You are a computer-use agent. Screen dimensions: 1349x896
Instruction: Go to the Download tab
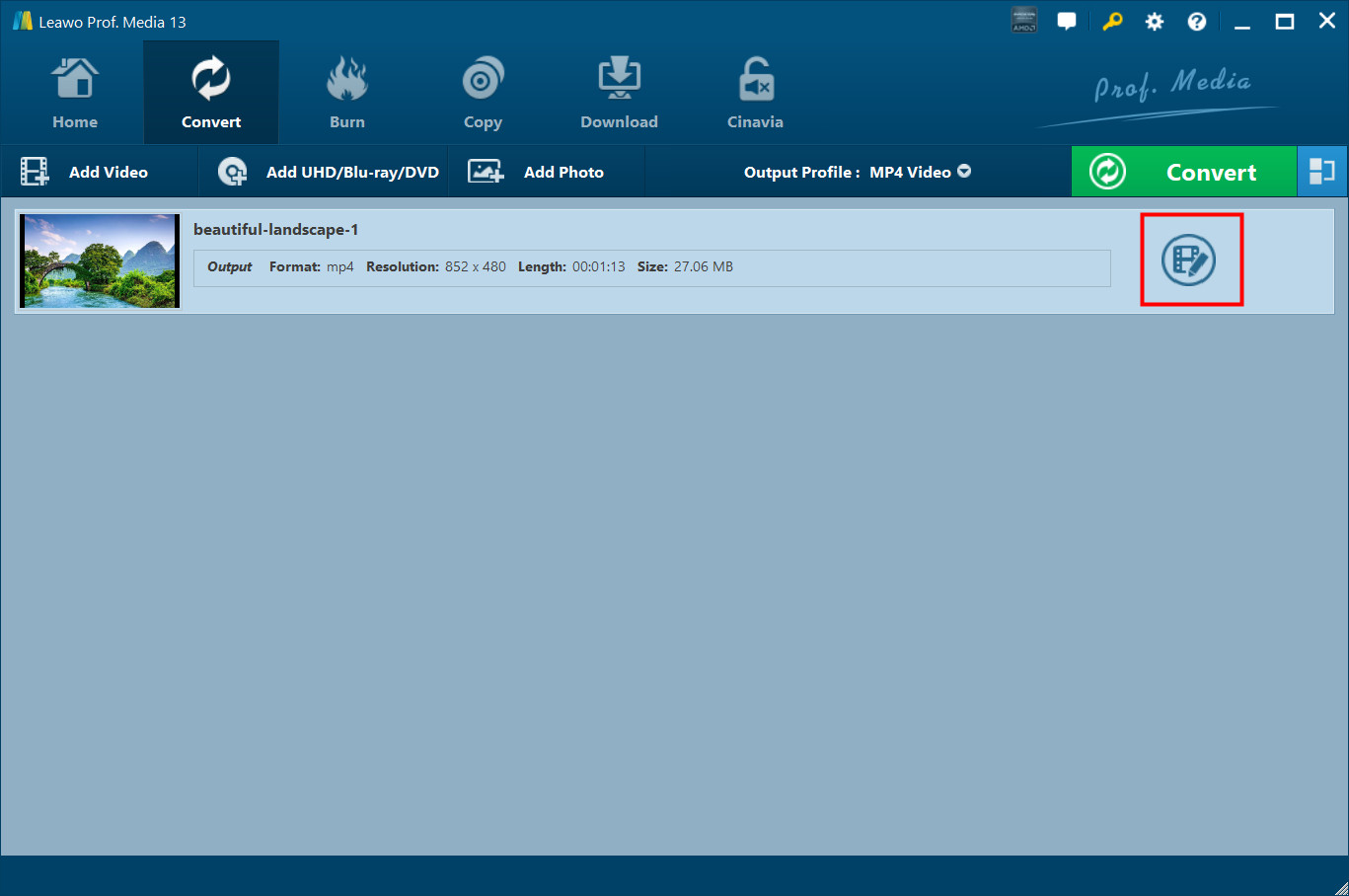click(619, 94)
